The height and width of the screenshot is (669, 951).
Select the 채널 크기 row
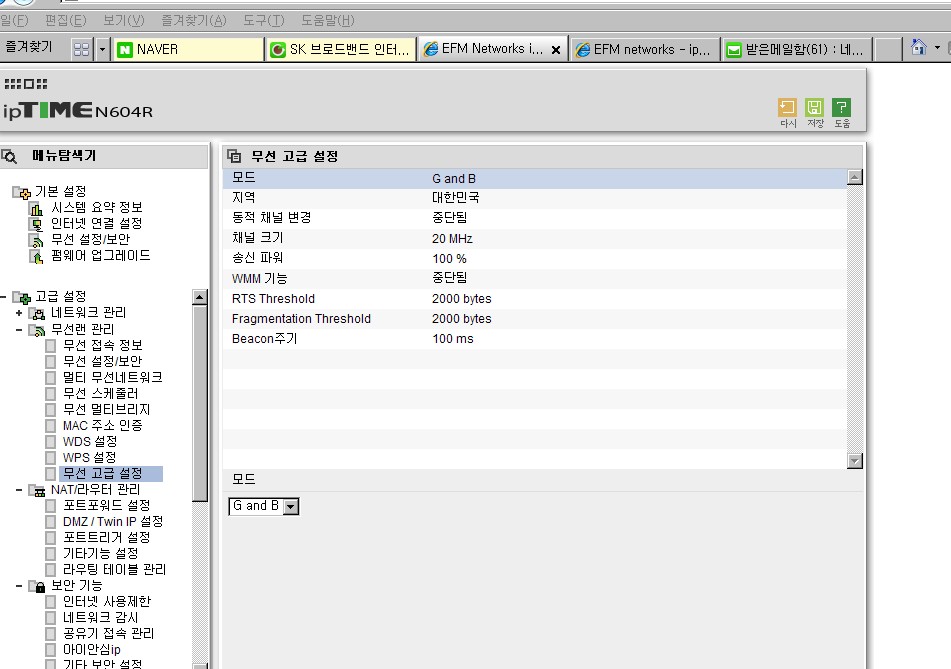535,238
